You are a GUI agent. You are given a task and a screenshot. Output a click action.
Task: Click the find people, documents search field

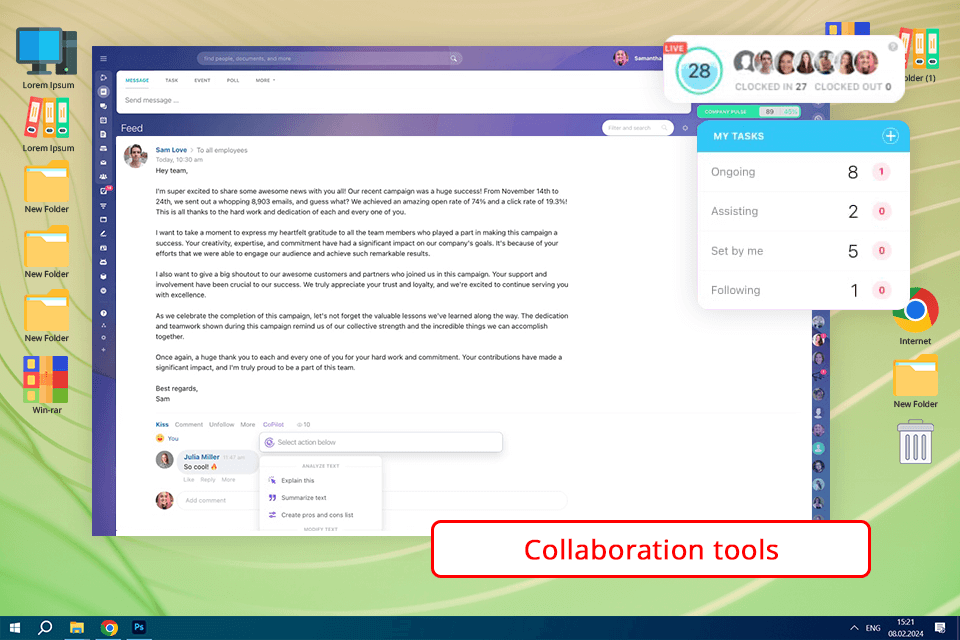tap(329, 59)
